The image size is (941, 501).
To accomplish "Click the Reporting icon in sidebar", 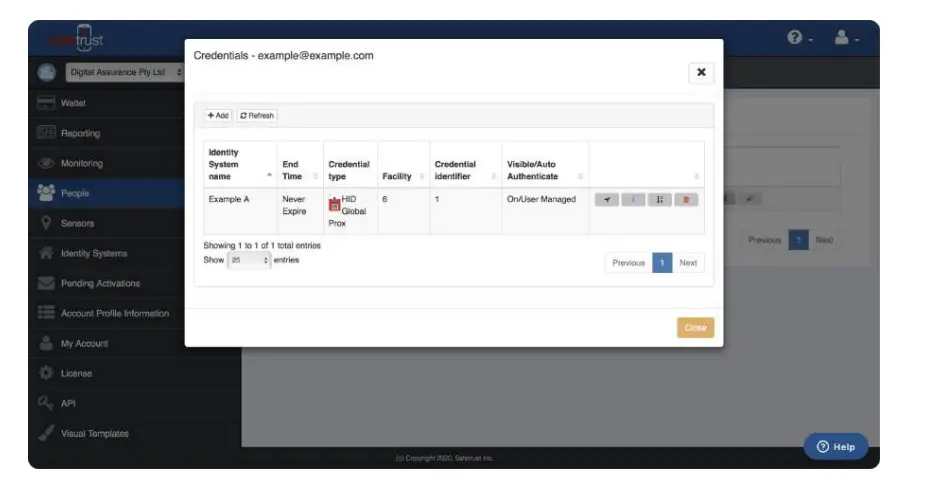I will tap(46, 133).
